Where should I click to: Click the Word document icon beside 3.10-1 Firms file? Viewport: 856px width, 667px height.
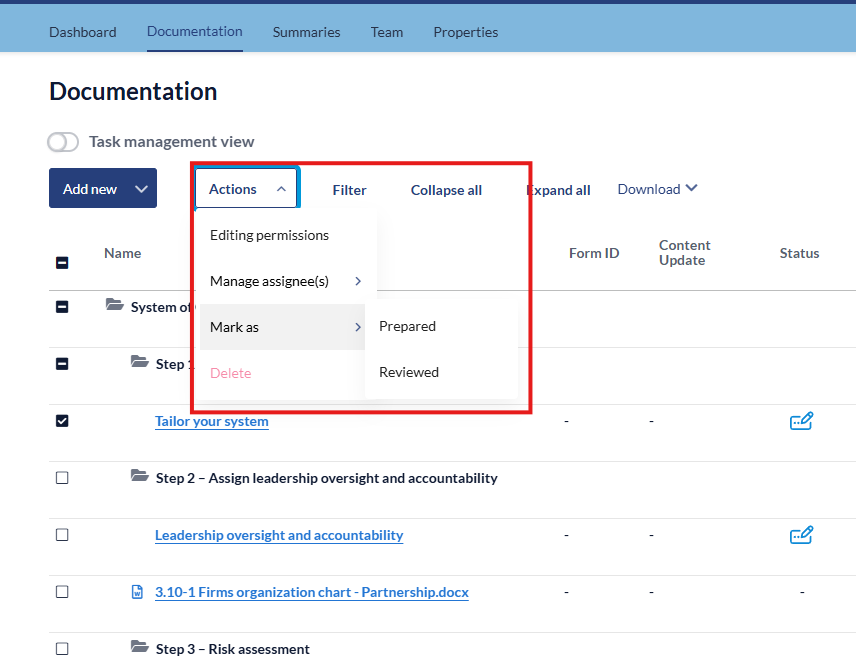(x=138, y=592)
